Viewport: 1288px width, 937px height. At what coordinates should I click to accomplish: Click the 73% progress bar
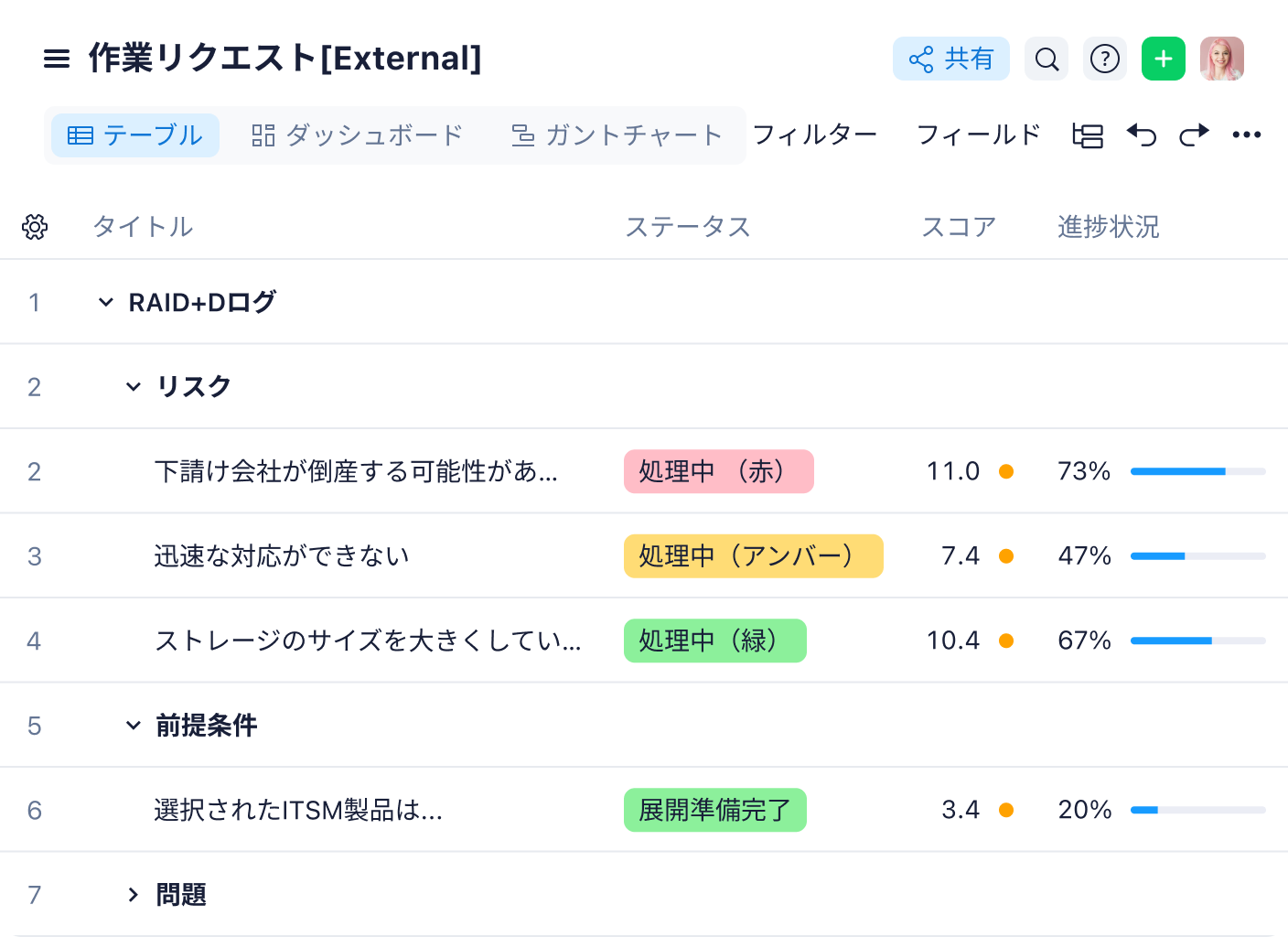click(x=1197, y=471)
